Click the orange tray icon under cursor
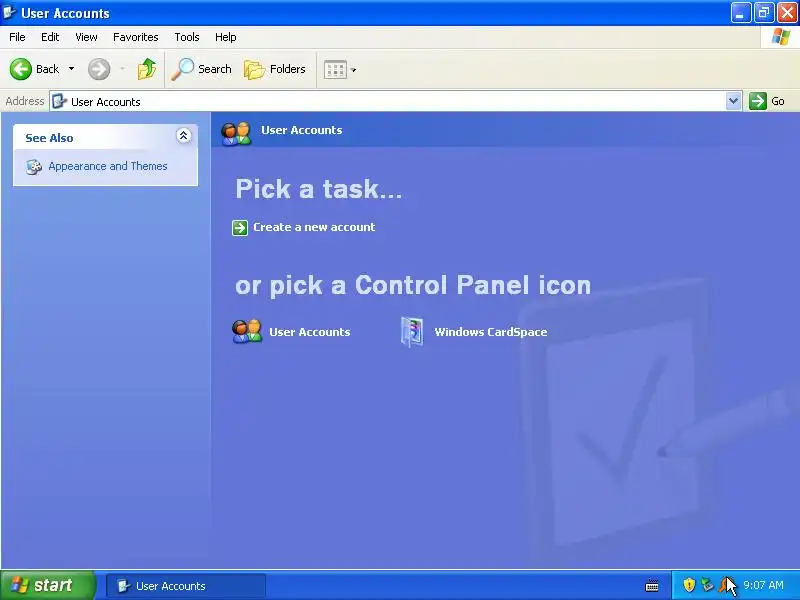Image resolution: width=800 pixels, height=600 pixels. pos(725,585)
